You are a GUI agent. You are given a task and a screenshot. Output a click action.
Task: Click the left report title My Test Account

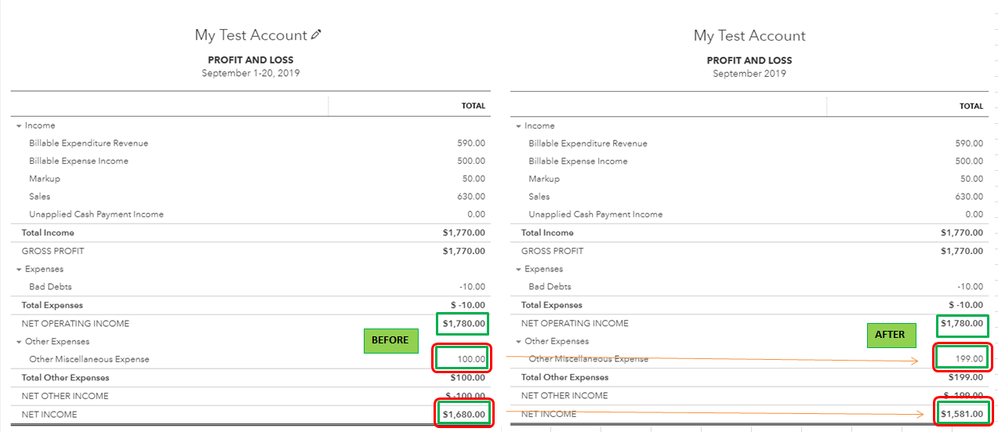pyautogui.click(x=251, y=36)
